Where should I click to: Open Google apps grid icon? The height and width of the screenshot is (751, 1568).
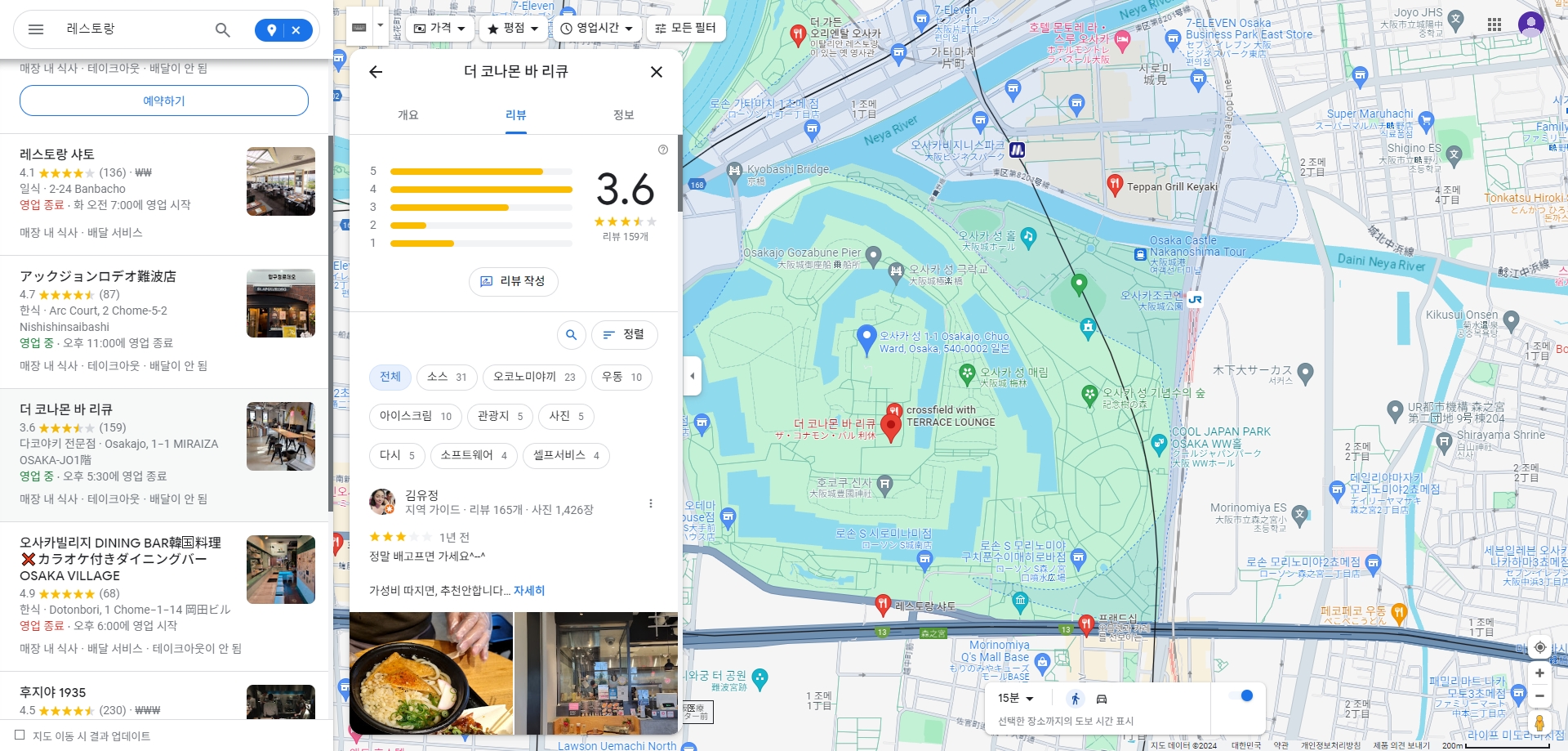[x=1494, y=25]
